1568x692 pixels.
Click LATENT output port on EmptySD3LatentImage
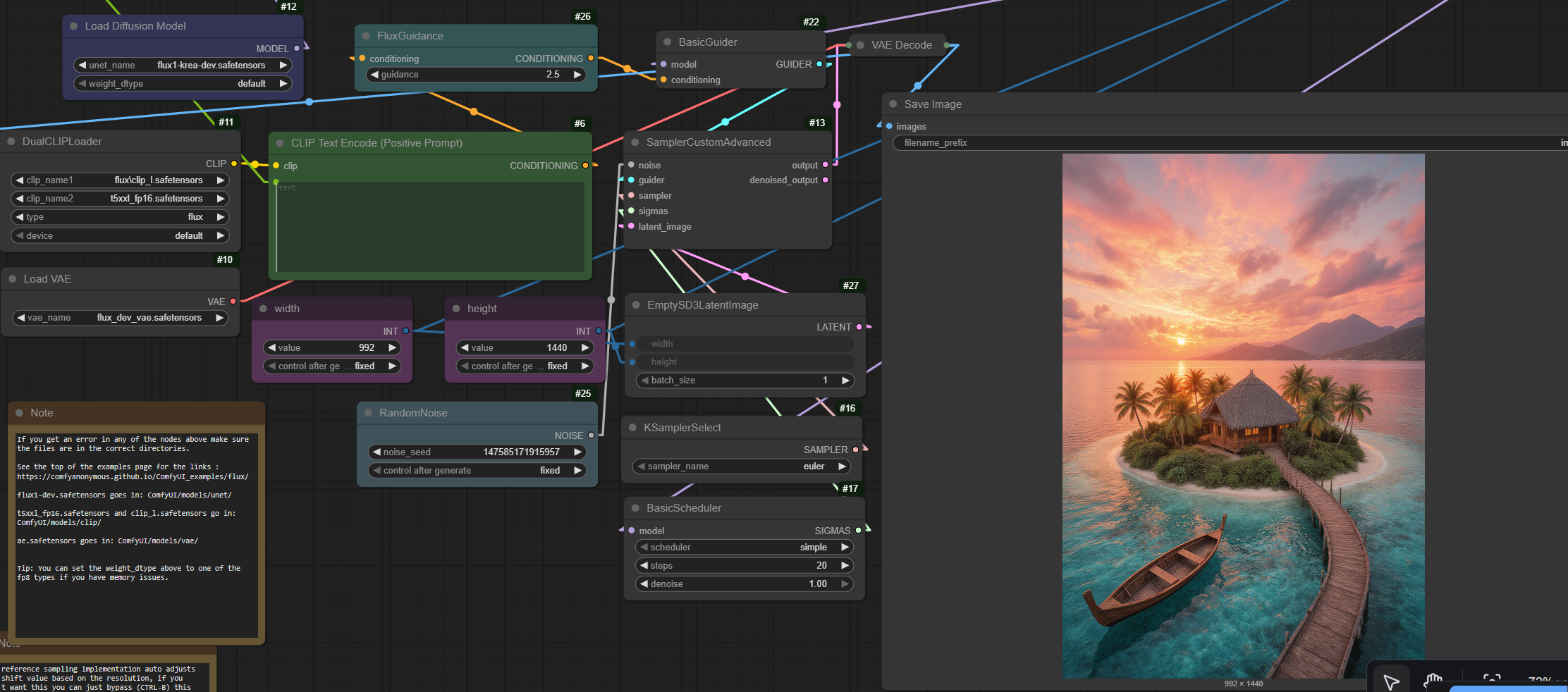859,327
